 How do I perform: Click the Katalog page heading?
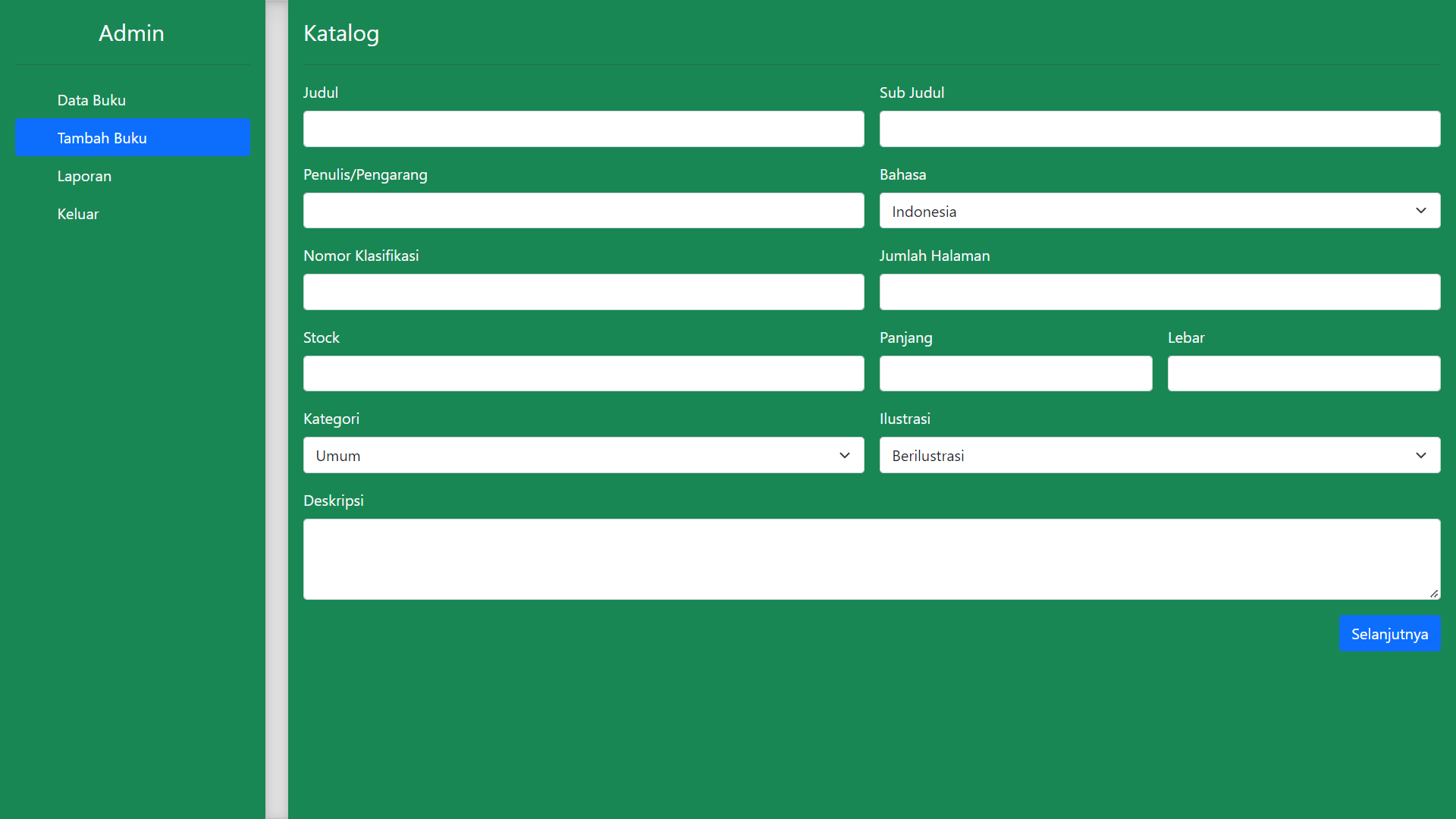click(x=341, y=33)
